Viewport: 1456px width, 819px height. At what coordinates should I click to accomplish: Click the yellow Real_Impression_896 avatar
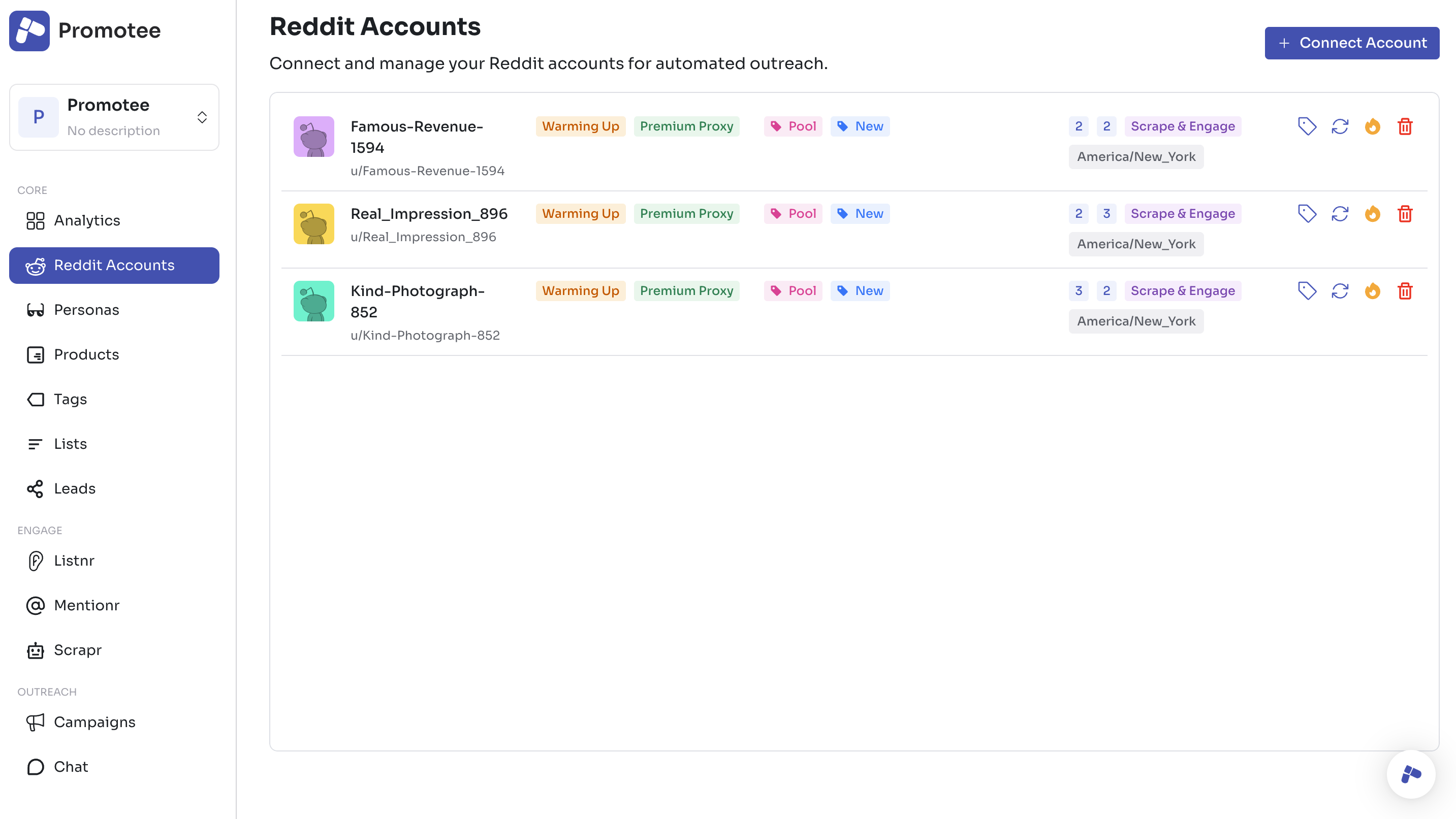(313, 224)
